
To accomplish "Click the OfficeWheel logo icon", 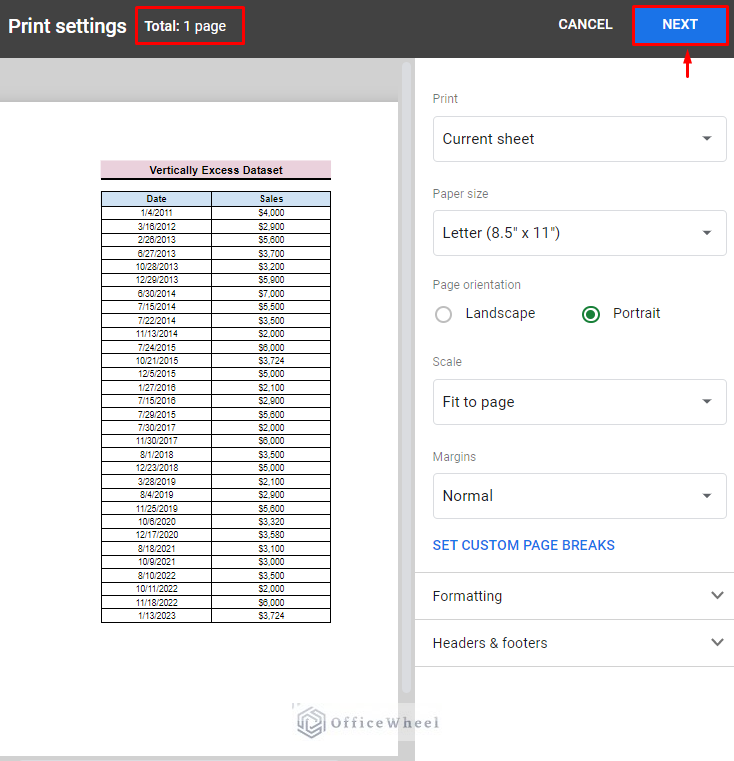I will pos(312,723).
